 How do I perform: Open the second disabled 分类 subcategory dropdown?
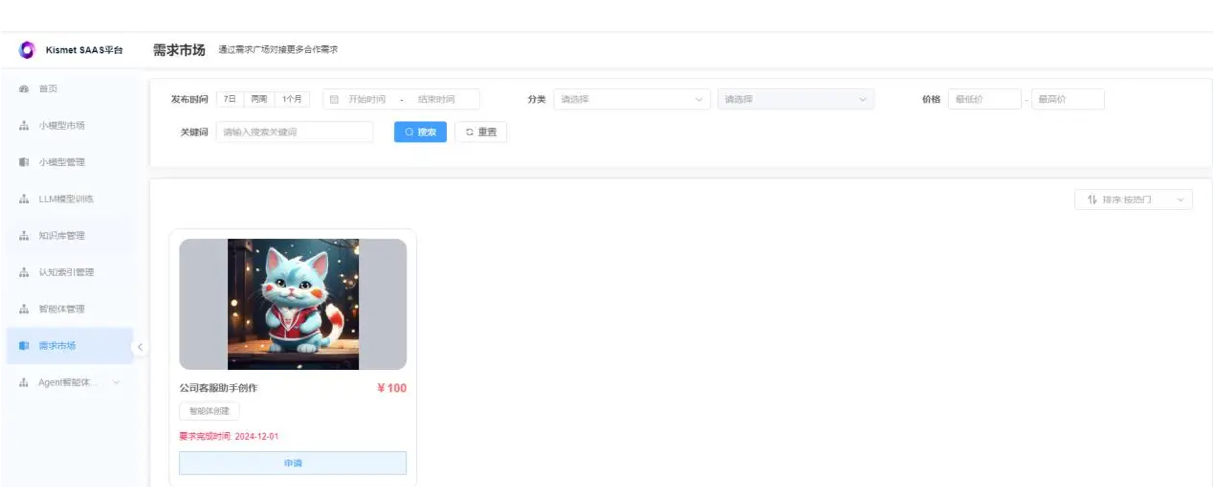coord(796,99)
